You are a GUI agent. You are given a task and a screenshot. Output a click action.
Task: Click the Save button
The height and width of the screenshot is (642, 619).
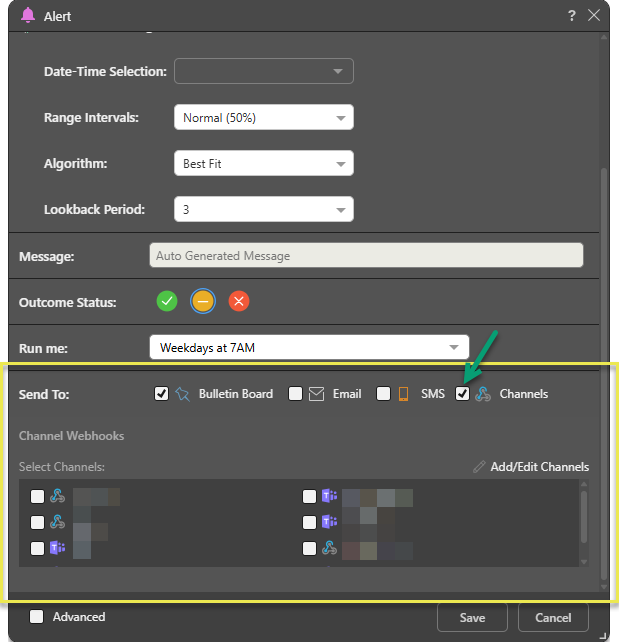point(472,618)
